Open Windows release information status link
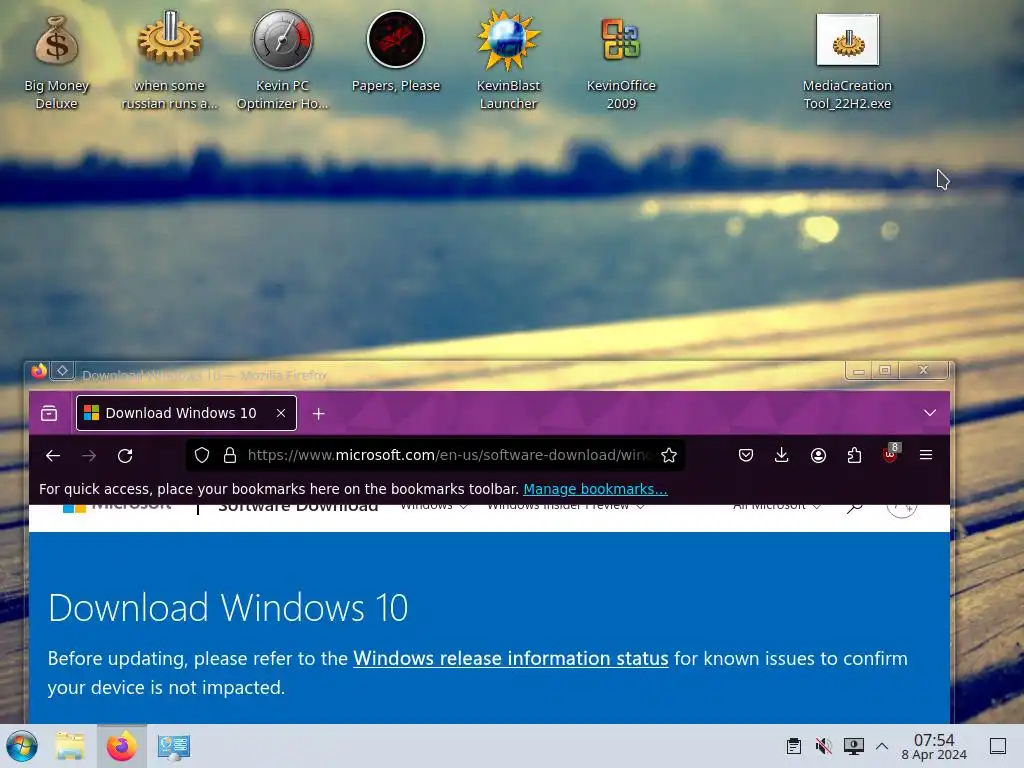The image size is (1024, 768). pos(511,658)
